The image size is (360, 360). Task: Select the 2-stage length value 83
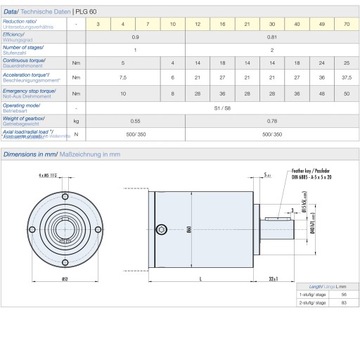344,303
